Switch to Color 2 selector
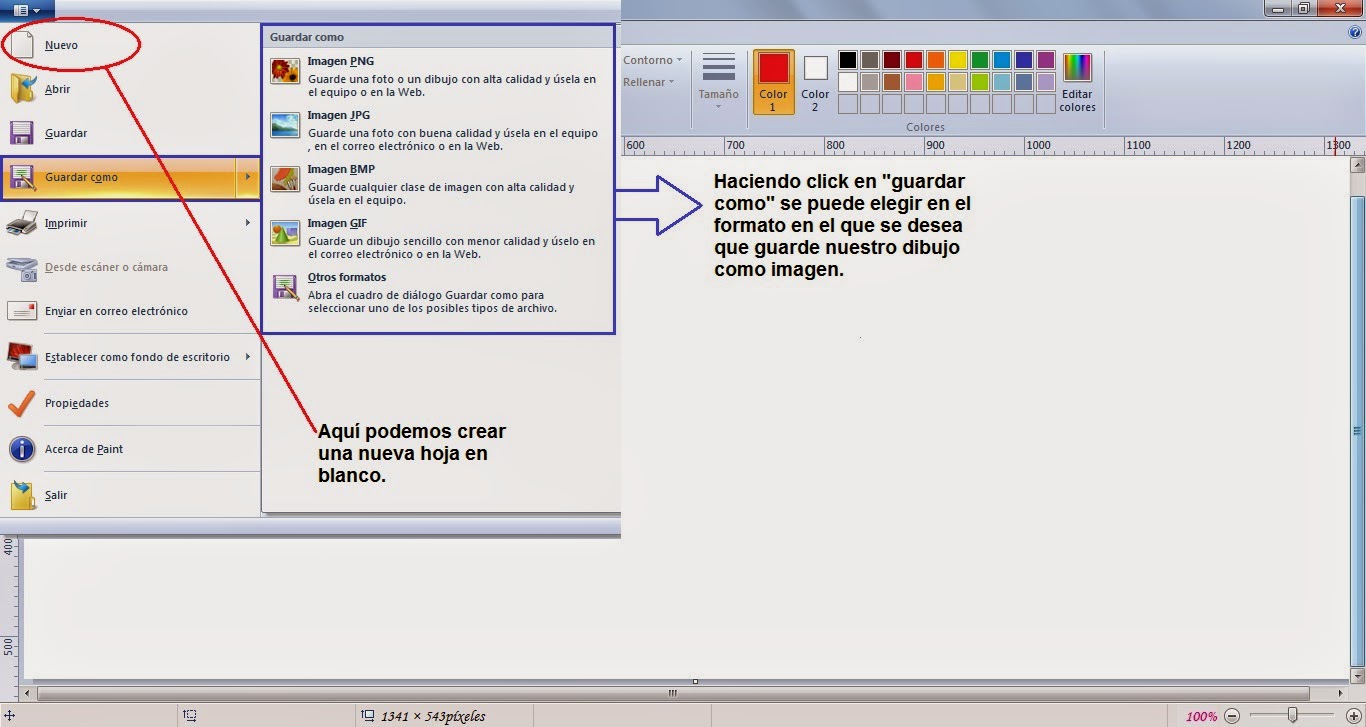Image resolution: width=1366 pixels, height=727 pixels. coord(815,82)
